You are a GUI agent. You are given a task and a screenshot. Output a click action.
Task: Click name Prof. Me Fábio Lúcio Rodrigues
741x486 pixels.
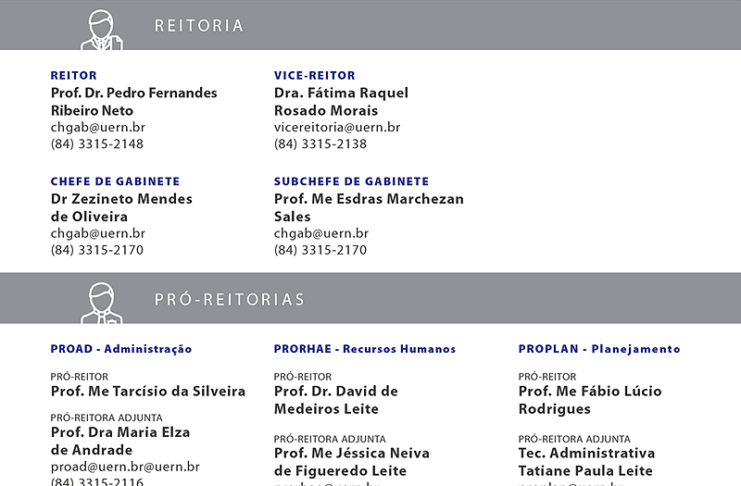[590, 400]
